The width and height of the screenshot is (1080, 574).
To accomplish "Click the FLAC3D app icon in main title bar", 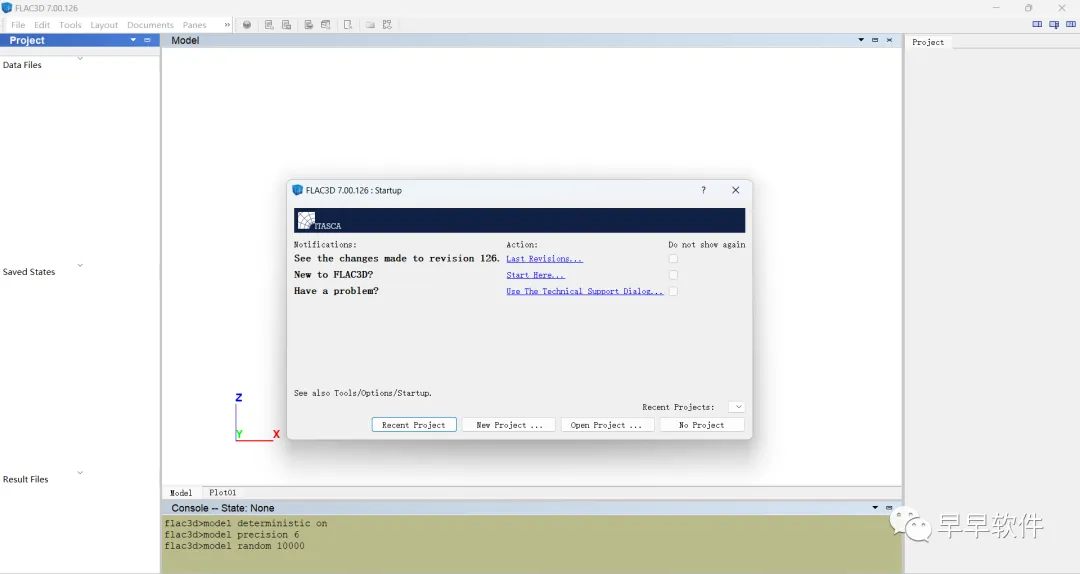I will click(7, 8).
